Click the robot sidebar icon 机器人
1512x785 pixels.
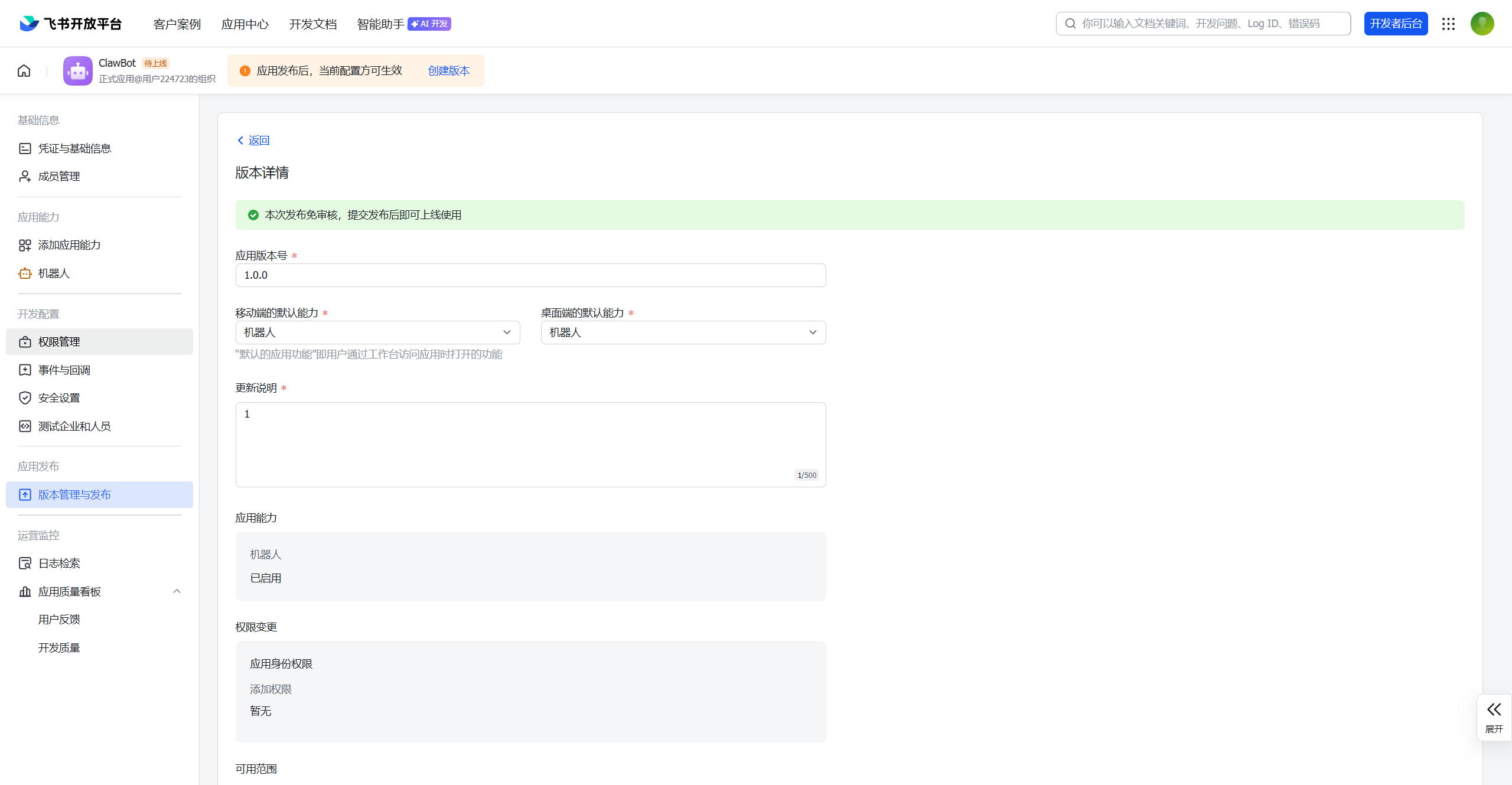[25, 273]
